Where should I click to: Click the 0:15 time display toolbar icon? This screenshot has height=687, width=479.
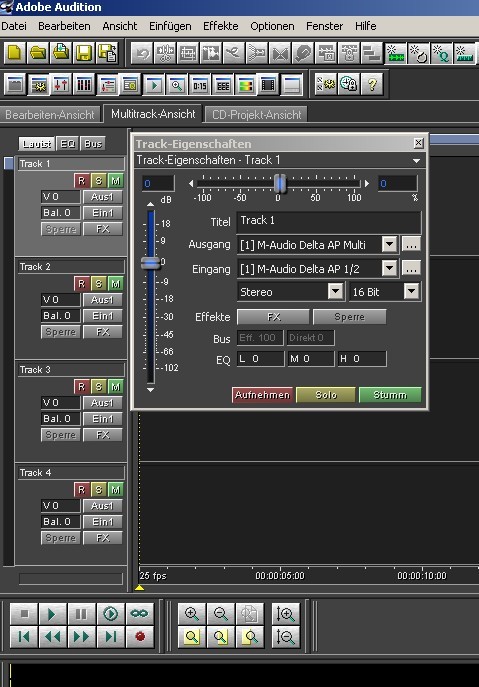point(200,84)
